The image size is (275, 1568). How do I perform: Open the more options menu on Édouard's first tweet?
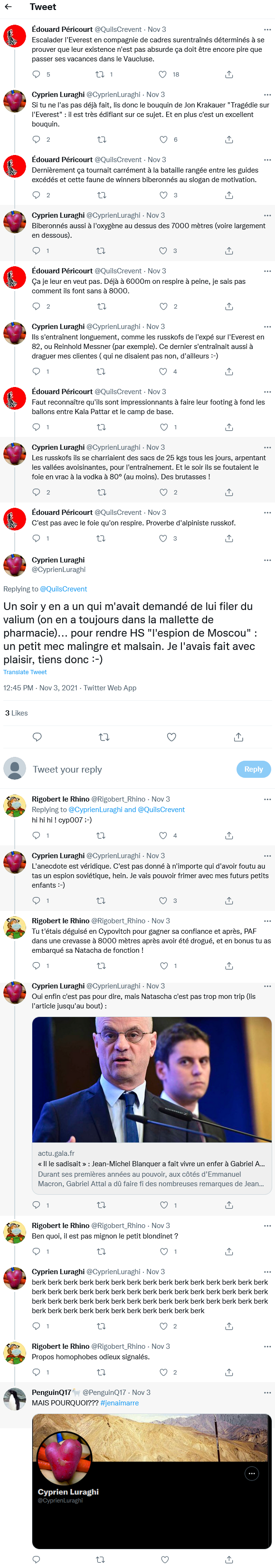click(x=267, y=29)
